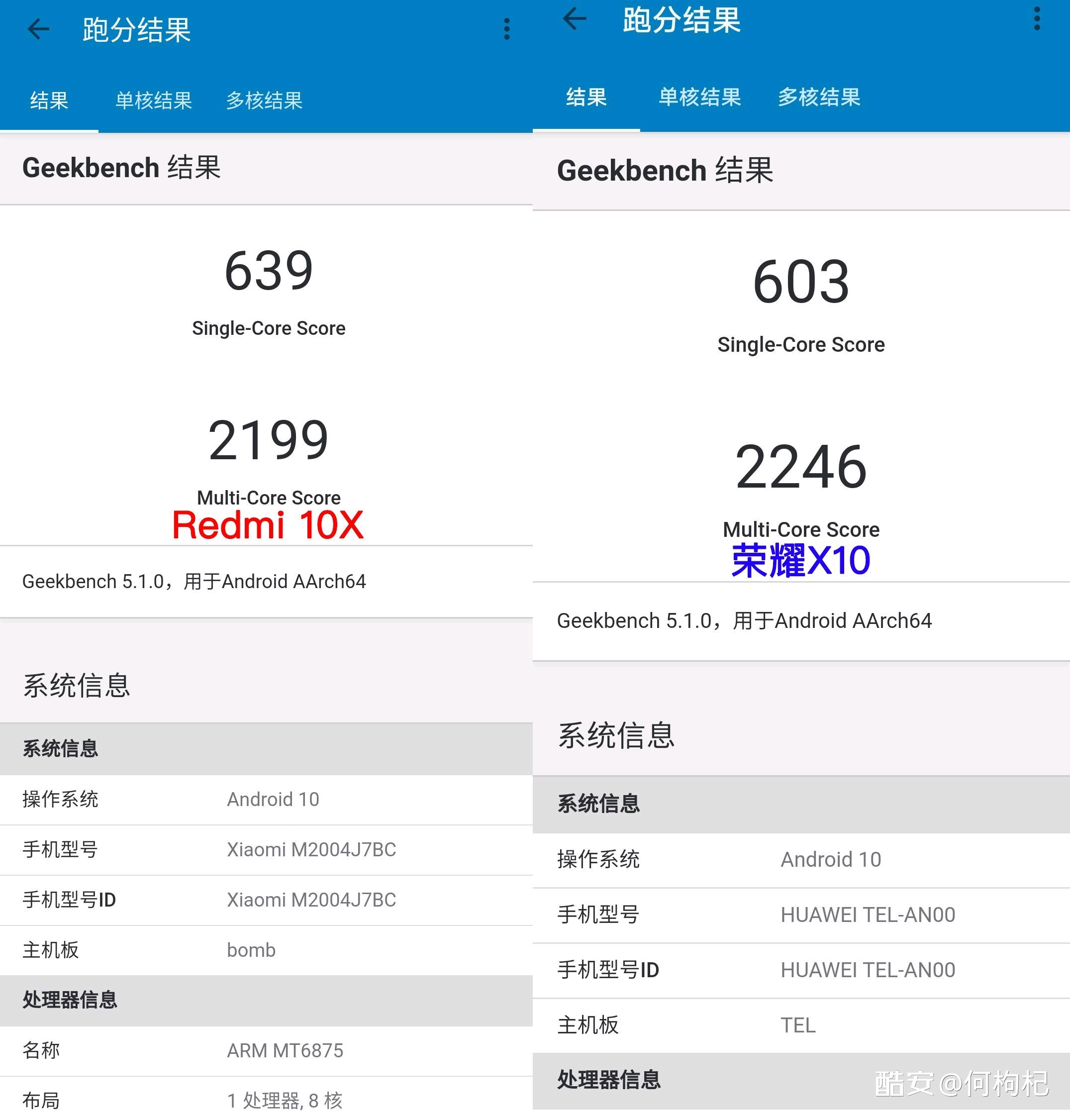Click the back arrow on left panel
Image resolution: width=1070 pixels, height=1120 pixels.
36,28
